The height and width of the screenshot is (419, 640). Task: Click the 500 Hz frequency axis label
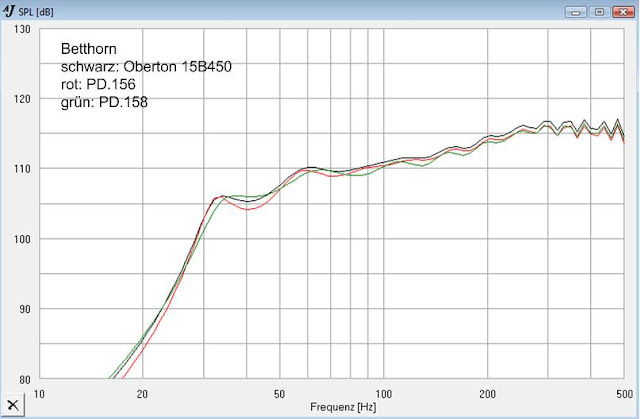coord(624,394)
